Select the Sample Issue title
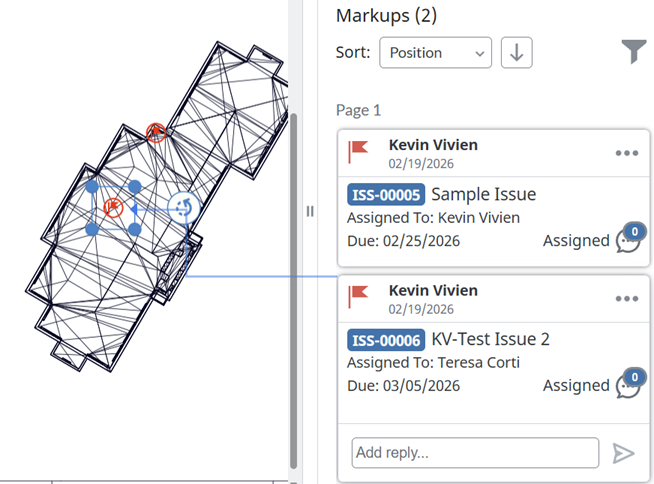The image size is (654, 484). pos(484,194)
